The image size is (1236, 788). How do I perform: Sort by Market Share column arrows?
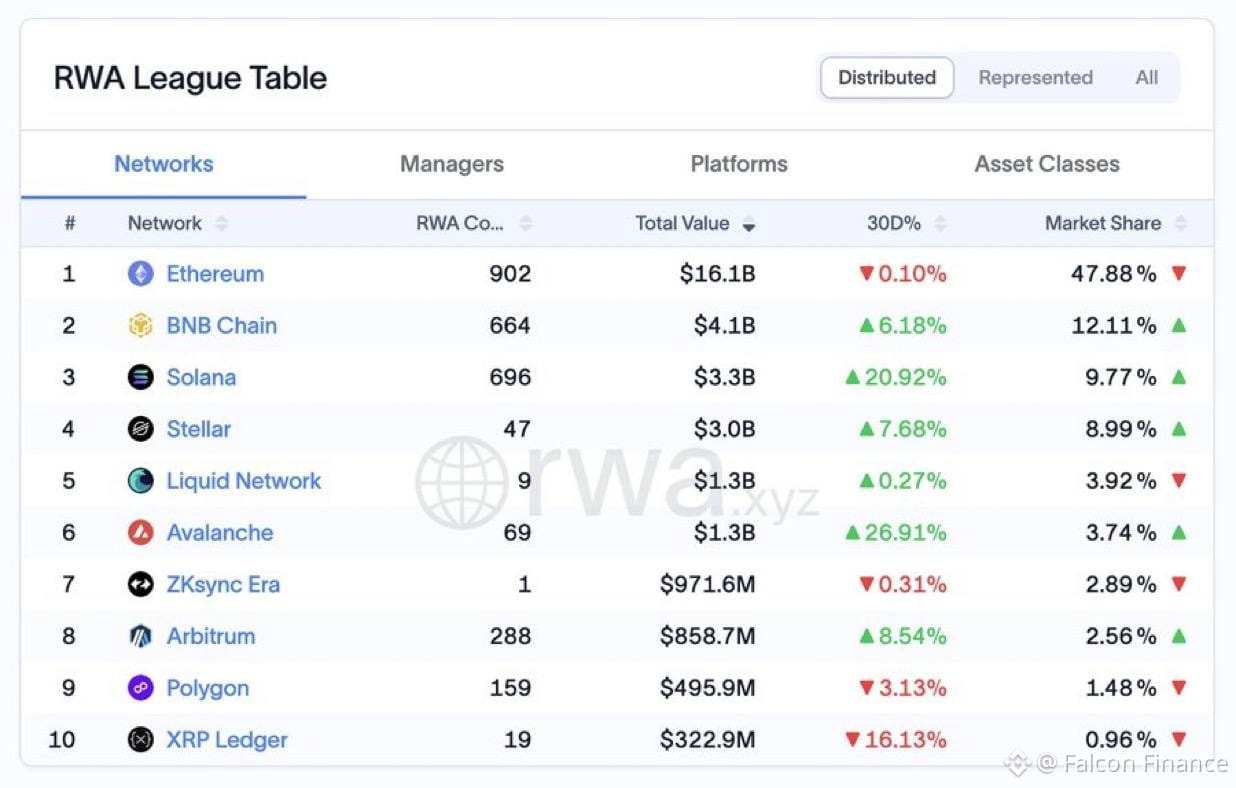click(x=1181, y=224)
